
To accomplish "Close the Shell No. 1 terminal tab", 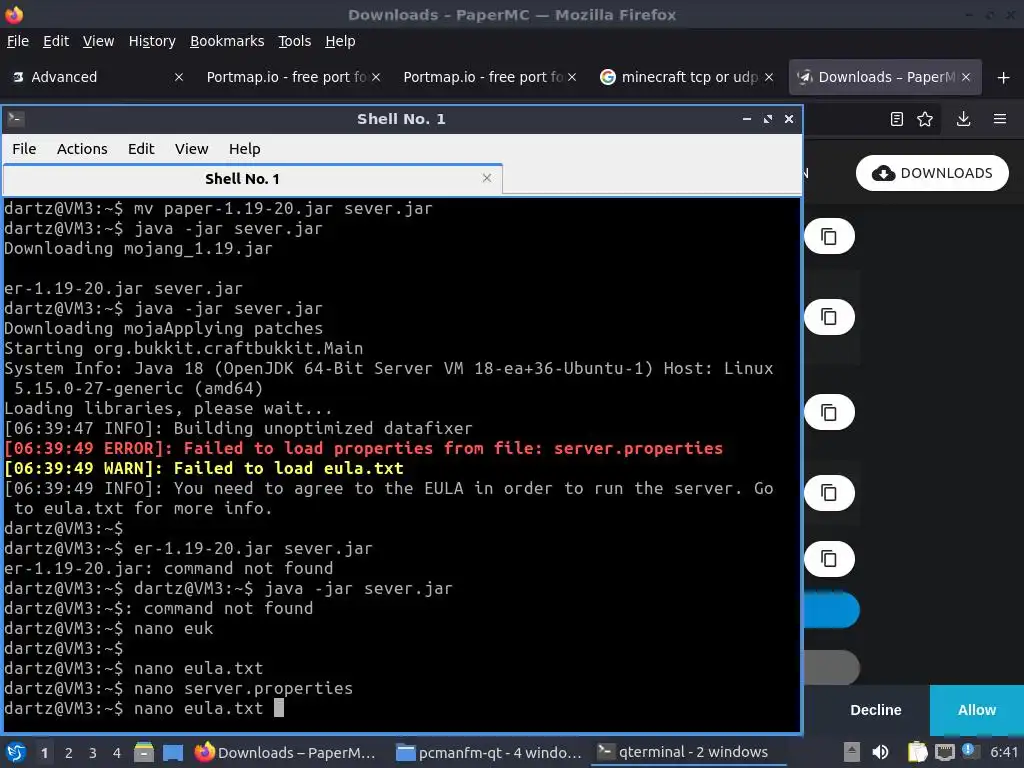I will [487, 178].
